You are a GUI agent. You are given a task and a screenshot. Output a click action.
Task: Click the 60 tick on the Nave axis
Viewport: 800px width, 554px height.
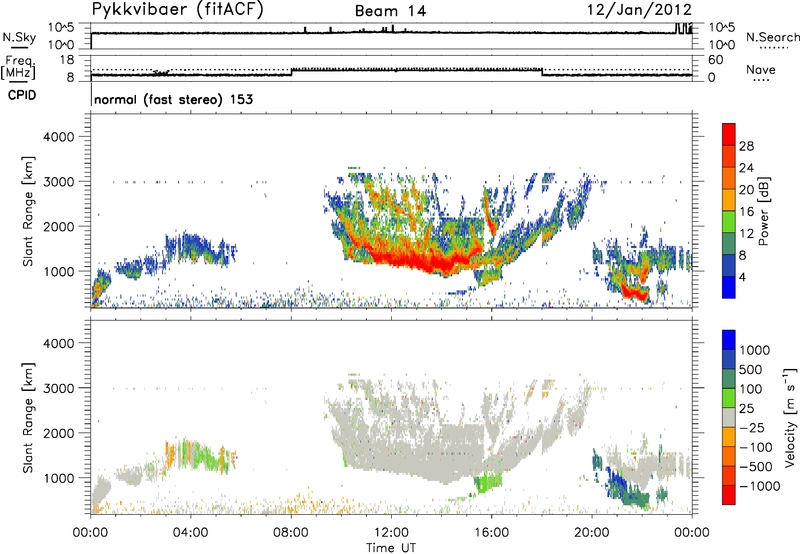tap(715, 60)
